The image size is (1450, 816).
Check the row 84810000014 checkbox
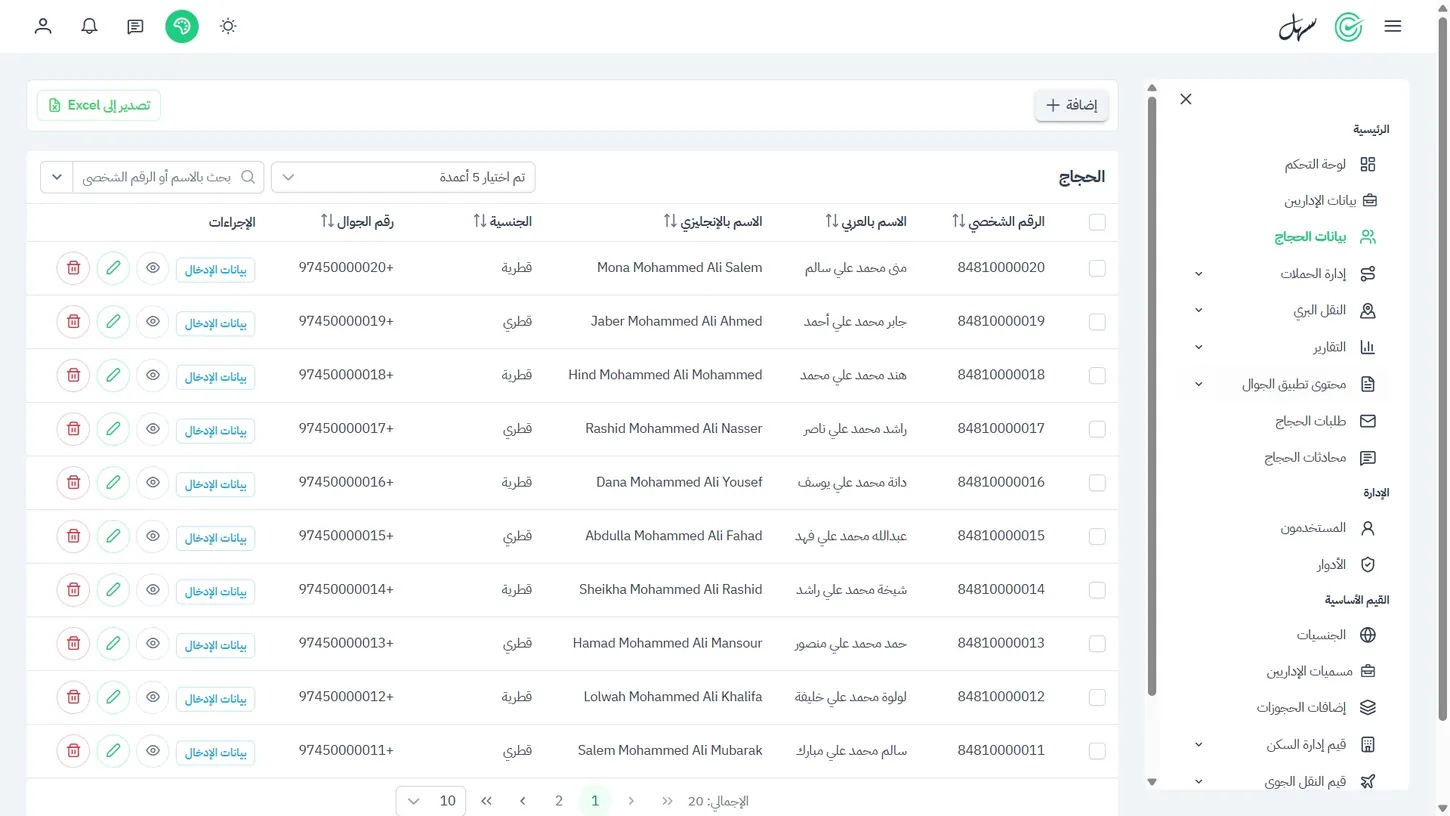tap(1097, 590)
